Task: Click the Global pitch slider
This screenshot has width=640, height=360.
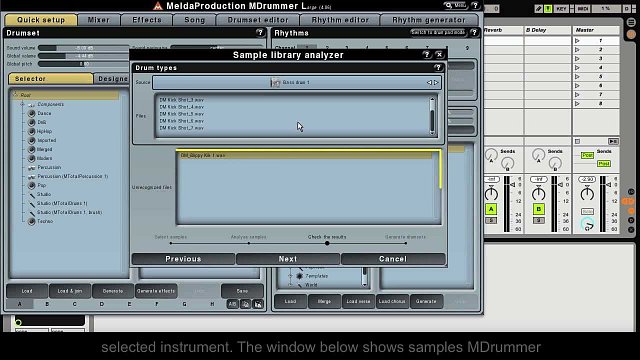Action: [x=83, y=64]
